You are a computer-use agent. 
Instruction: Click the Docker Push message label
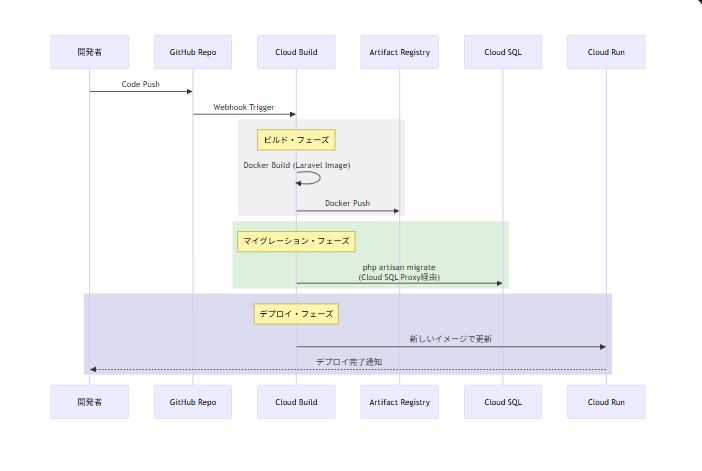[347, 203]
